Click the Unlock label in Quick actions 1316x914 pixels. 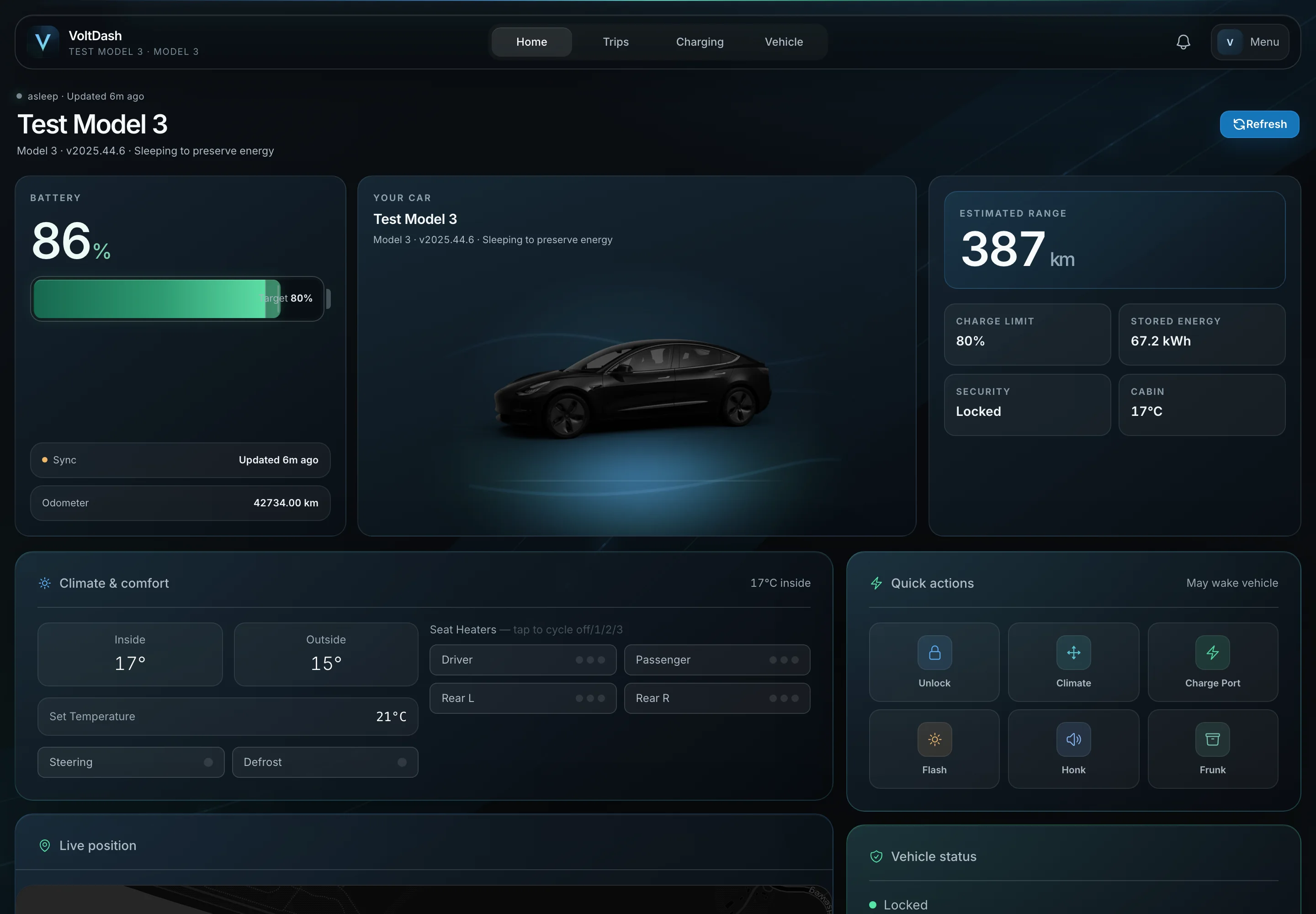(x=934, y=683)
